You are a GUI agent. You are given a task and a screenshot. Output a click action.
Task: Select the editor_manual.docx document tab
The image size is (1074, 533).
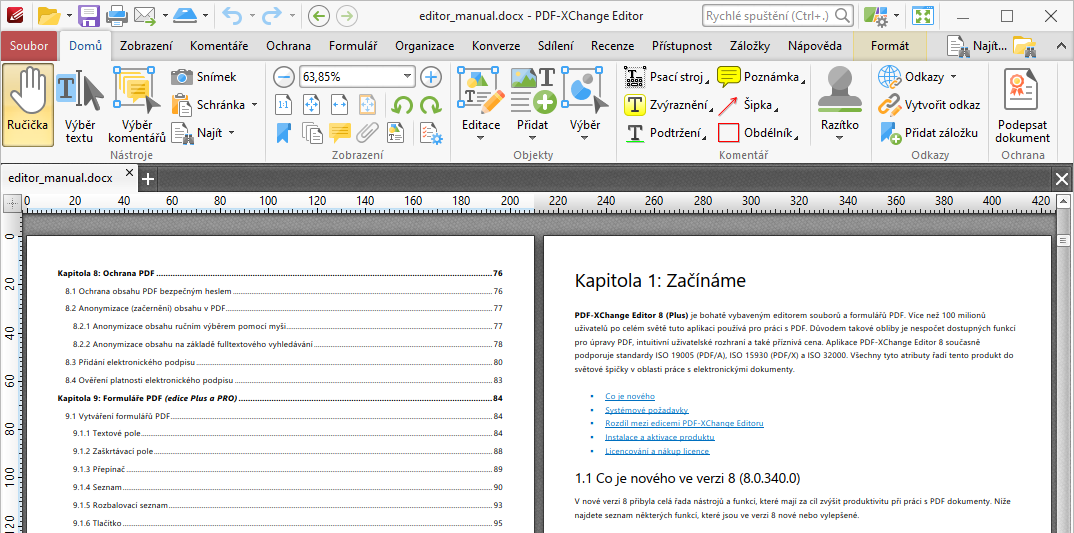(x=60, y=178)
